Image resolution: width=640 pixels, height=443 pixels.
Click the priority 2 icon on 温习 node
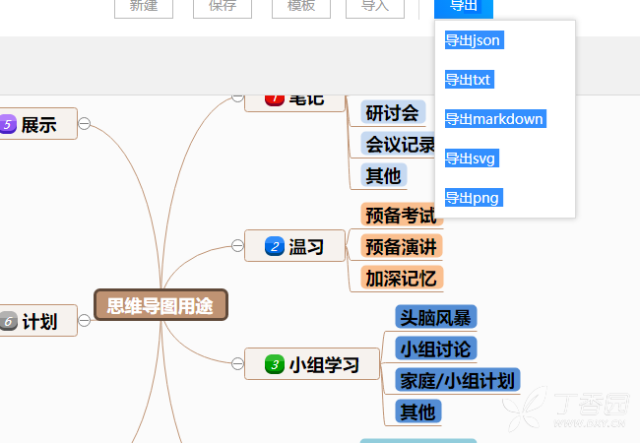coord(274,246)
